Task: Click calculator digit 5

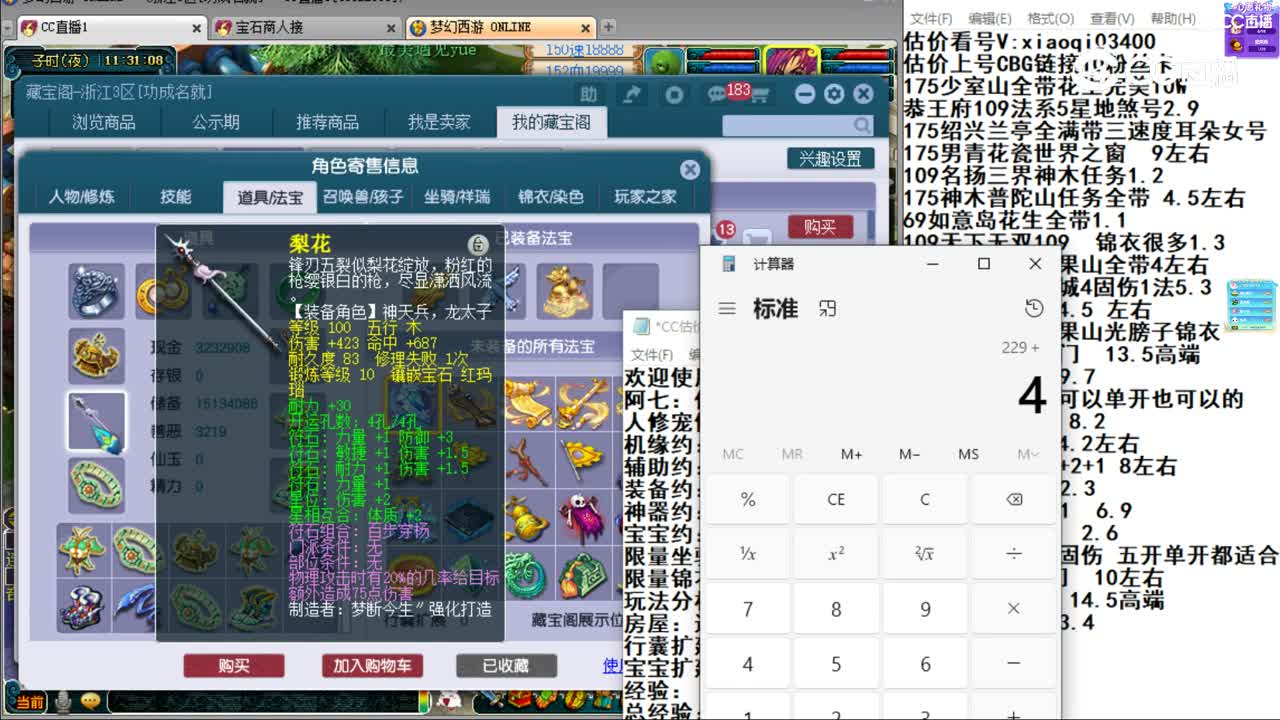Action: pos(836,663)
